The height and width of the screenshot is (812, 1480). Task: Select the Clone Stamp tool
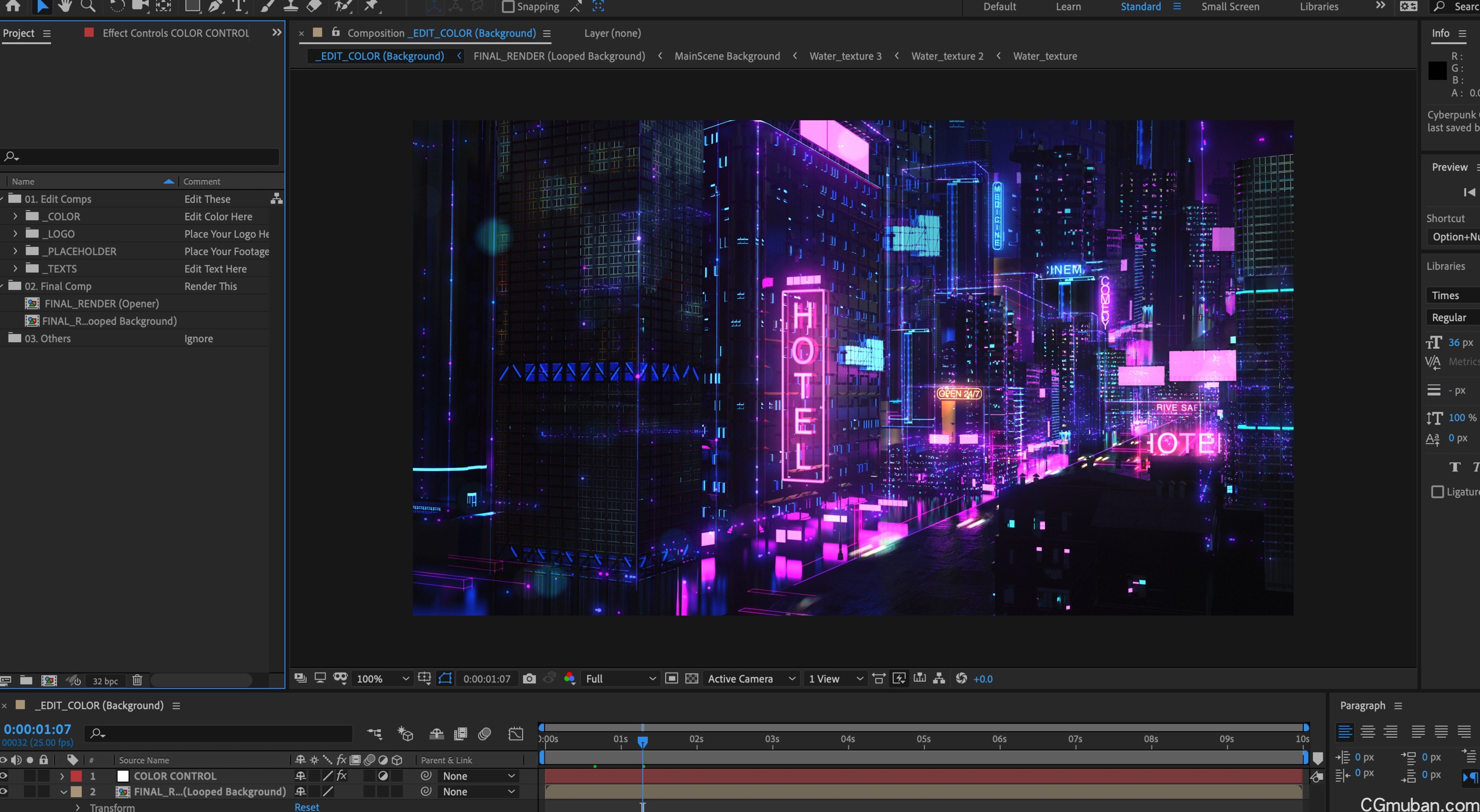pos(291,6)
